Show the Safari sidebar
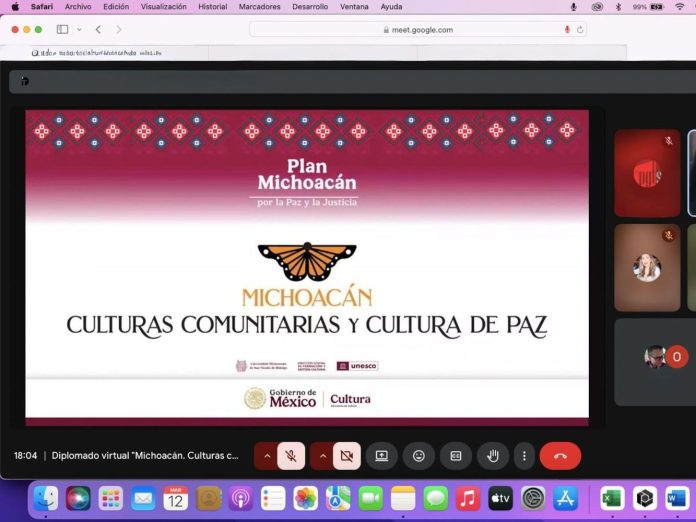 pyautogui.click(x=62, y=30)
